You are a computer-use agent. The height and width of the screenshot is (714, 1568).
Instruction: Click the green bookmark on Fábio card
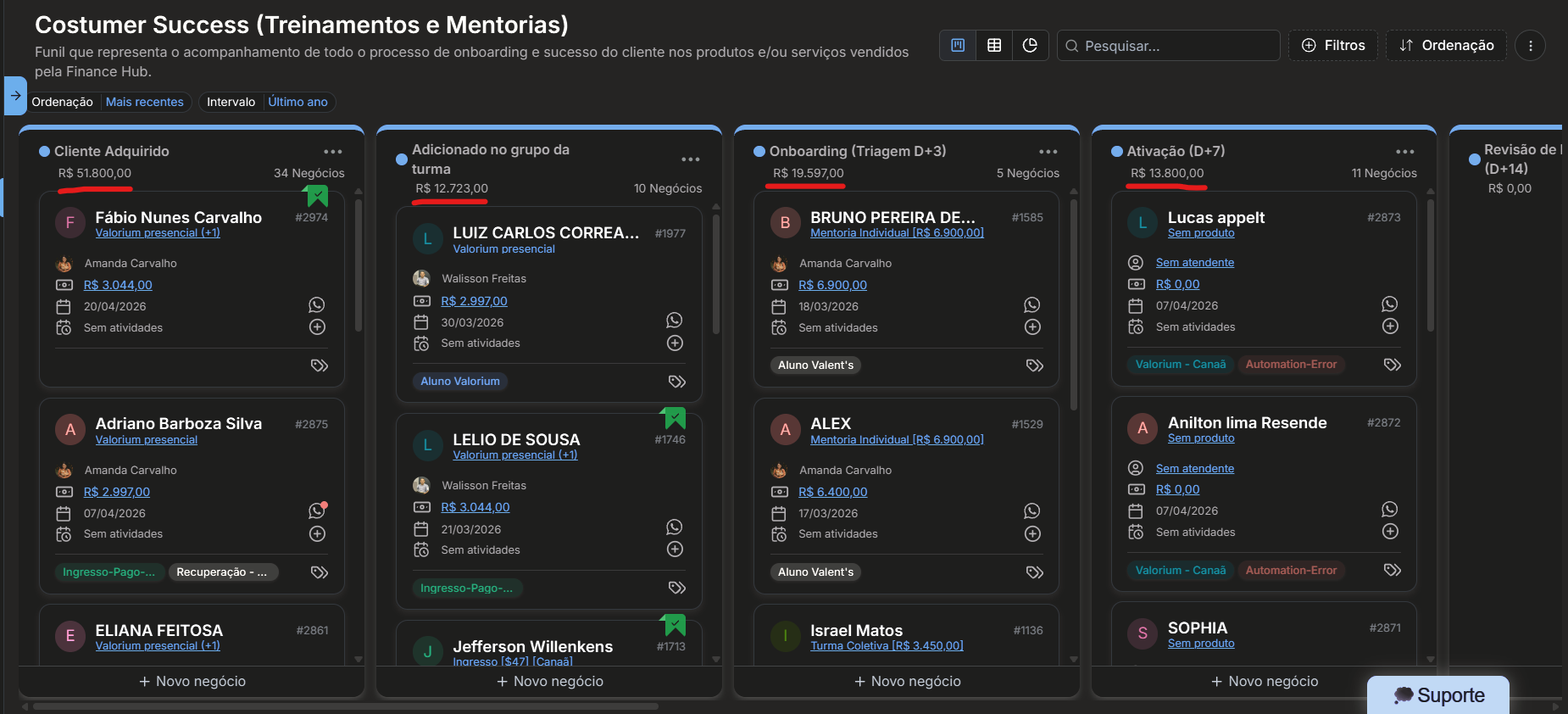point(316,197)
